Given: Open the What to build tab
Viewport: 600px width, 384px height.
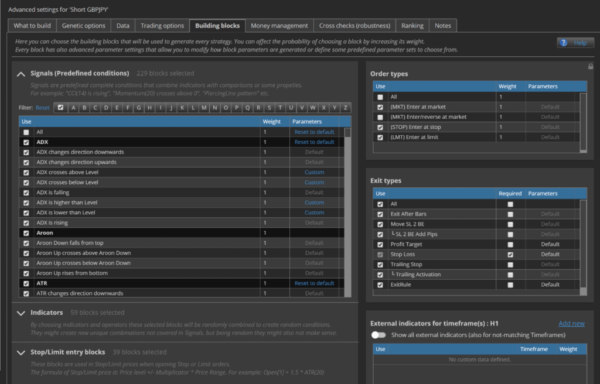Looking at the screenshot, I should pyautogui.click(x=32, y=26).
